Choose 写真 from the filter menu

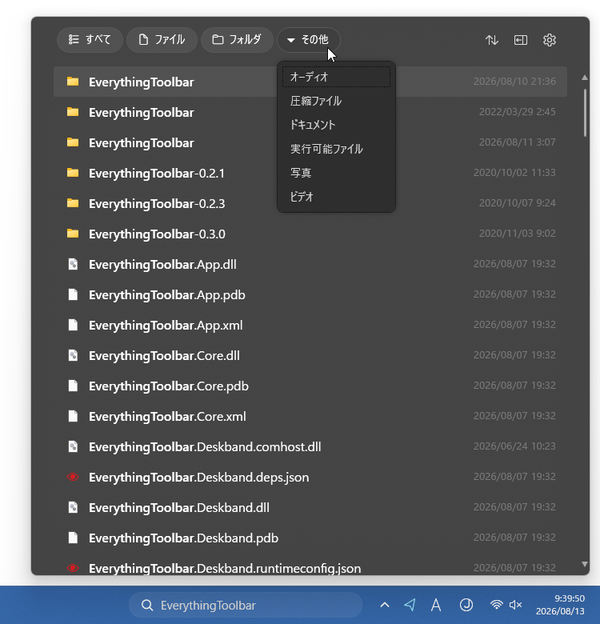coord(336,173)
